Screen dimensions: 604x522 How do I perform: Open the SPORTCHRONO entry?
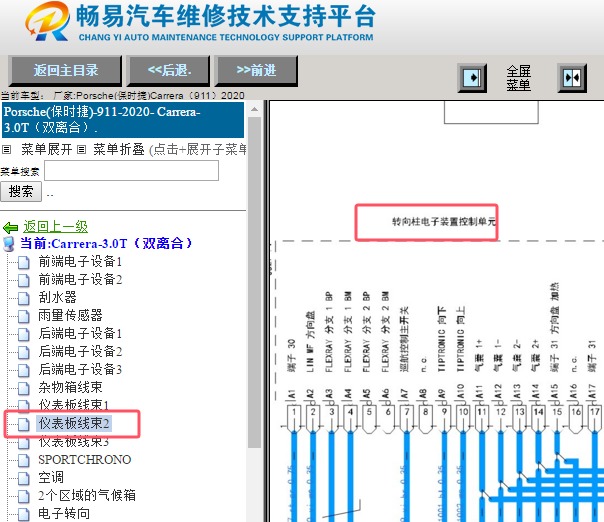[85, 460]
